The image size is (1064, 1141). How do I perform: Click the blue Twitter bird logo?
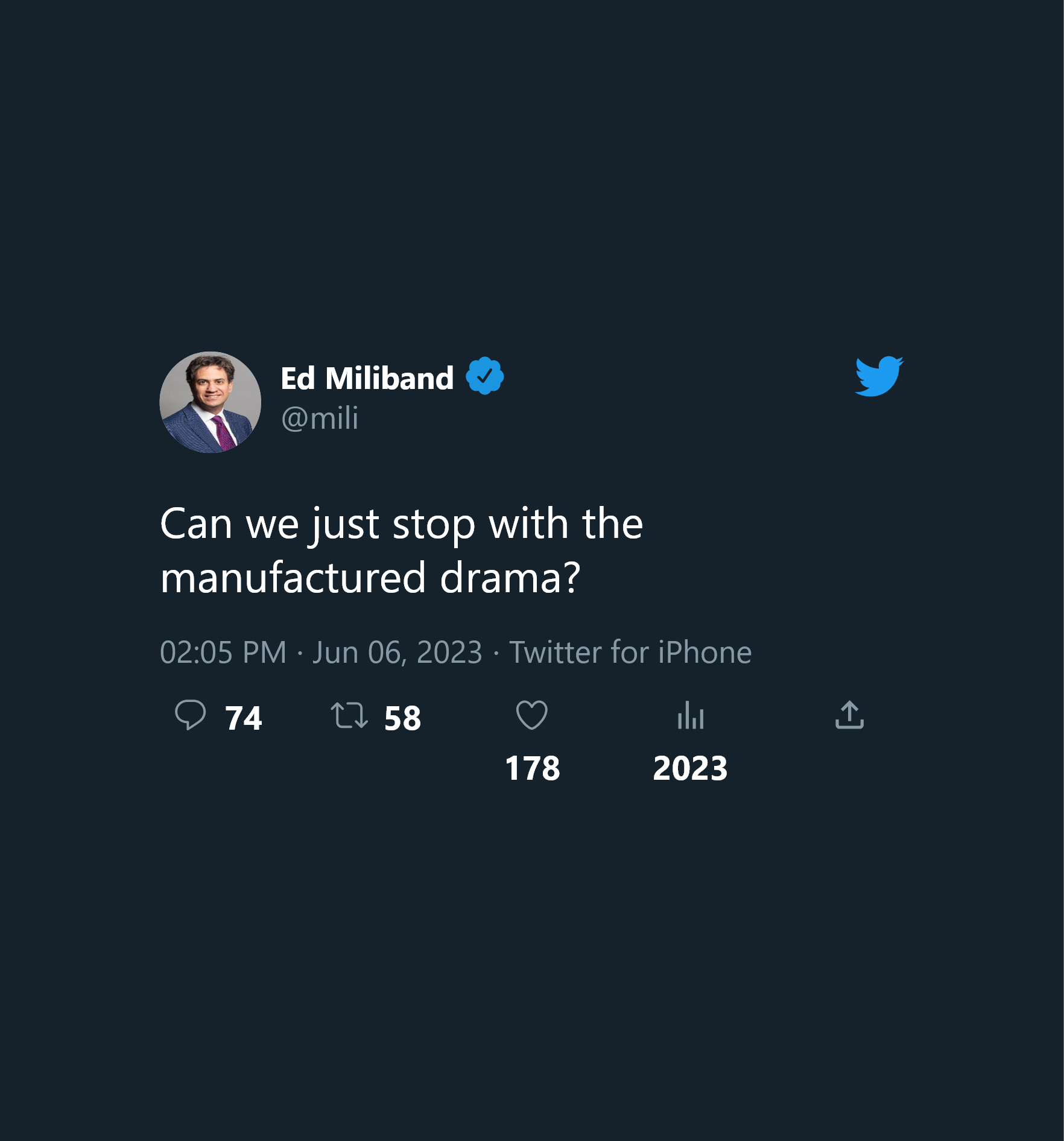click(x=879, y=376)
